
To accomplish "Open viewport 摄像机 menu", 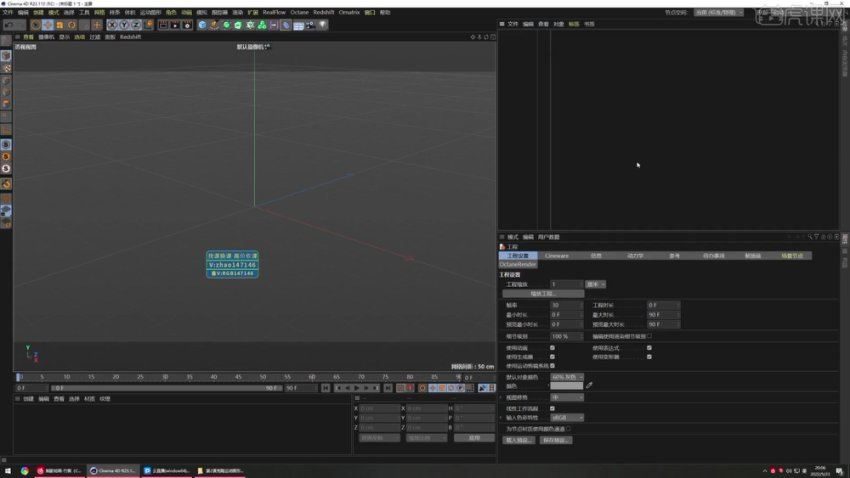I will (46, 37).
